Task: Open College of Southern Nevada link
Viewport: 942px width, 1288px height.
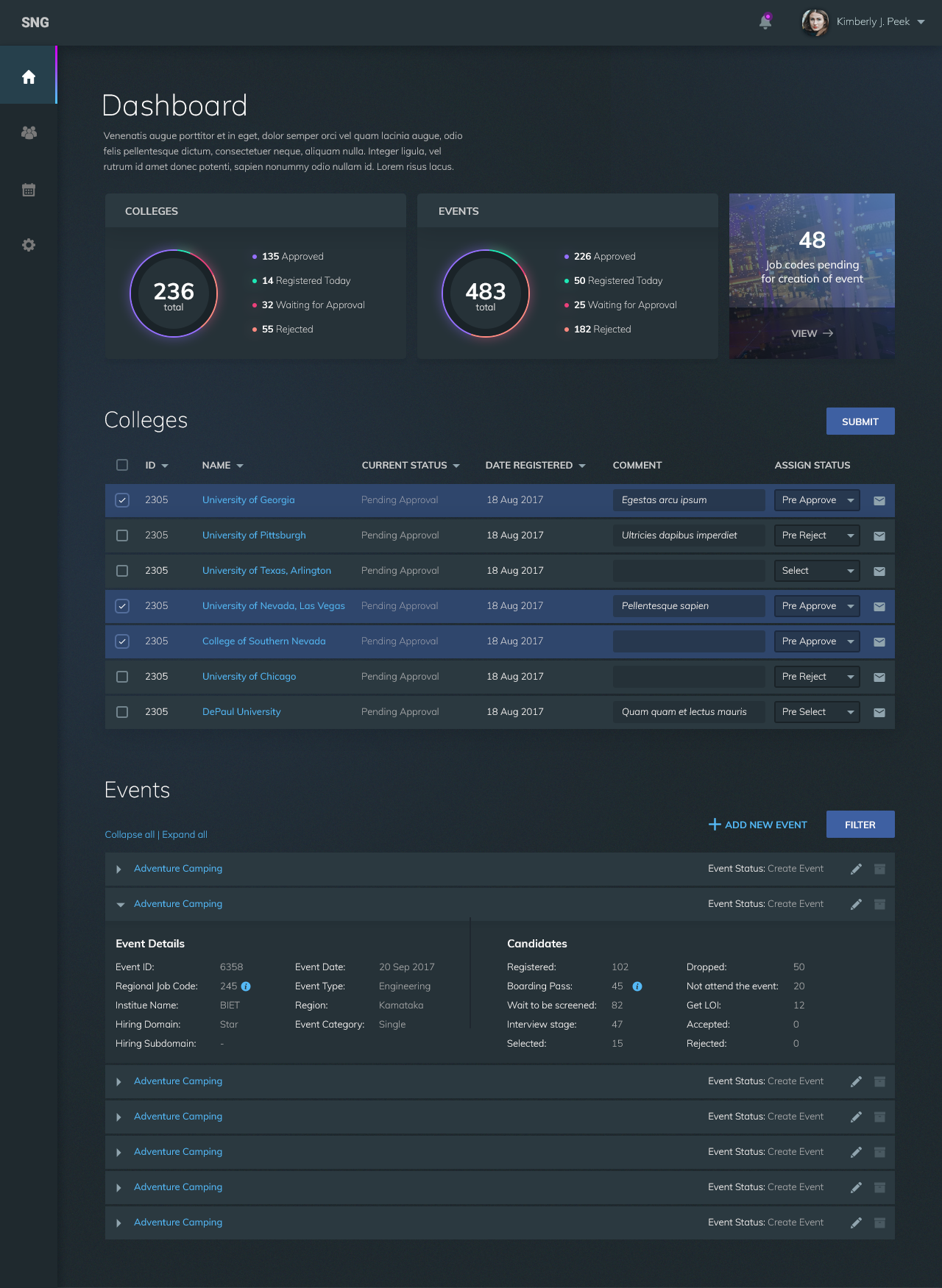Action: [264, 641]
